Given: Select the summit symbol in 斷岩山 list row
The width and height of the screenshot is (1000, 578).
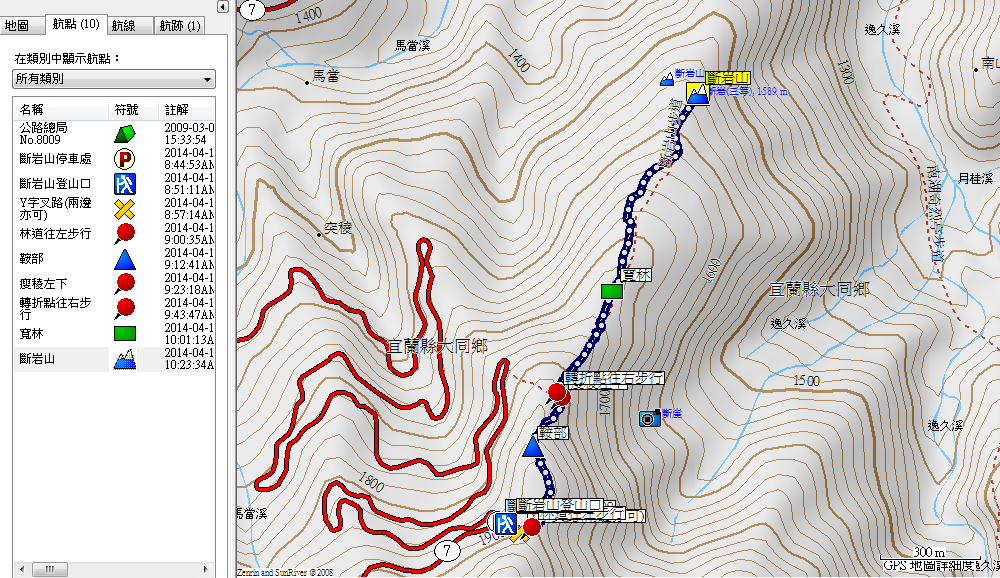Looking at the screenshot, I should [124, 359].
